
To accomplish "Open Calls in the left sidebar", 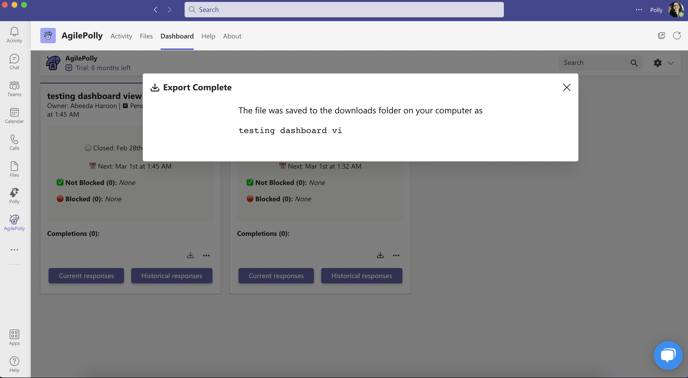I will 14,142.
